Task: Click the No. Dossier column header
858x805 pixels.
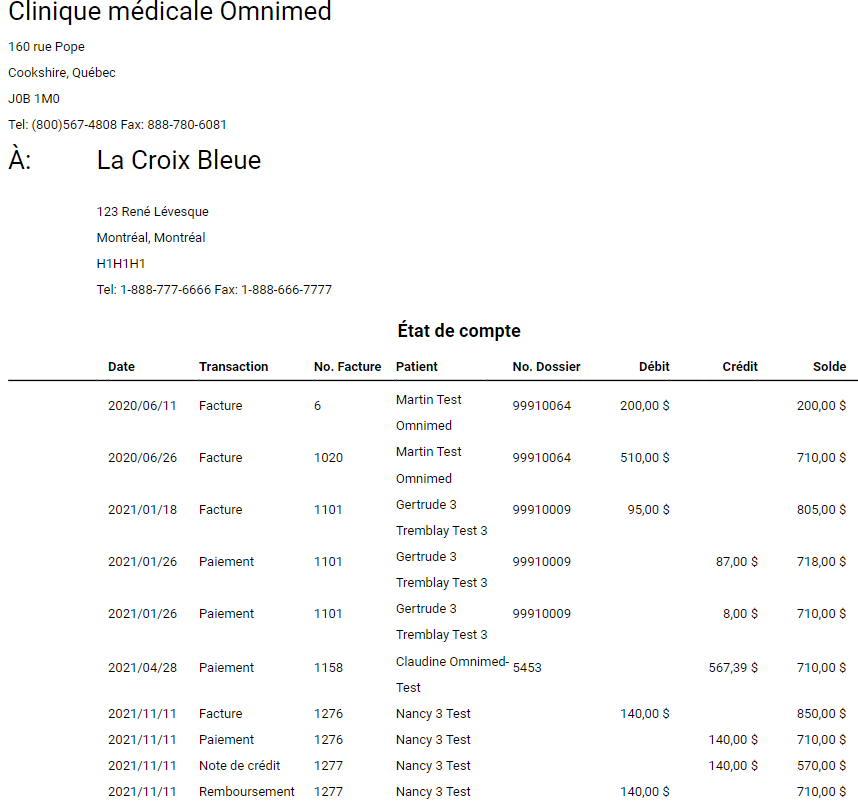Action: 546,367
